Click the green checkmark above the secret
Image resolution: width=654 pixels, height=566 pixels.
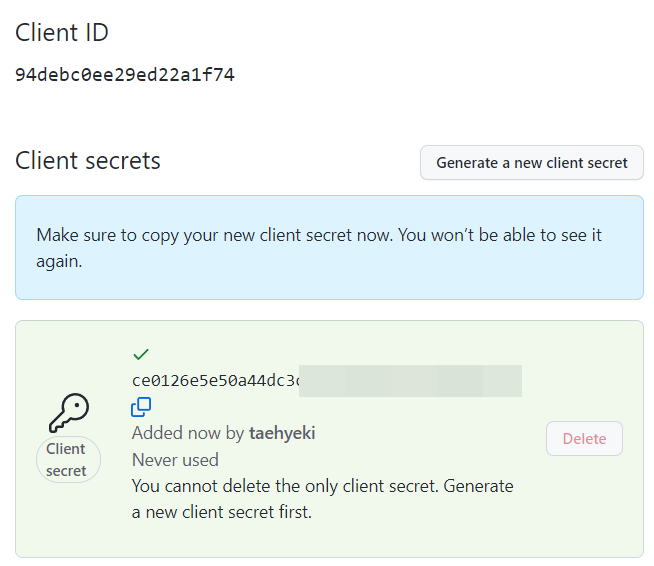[x=141, y=354]
